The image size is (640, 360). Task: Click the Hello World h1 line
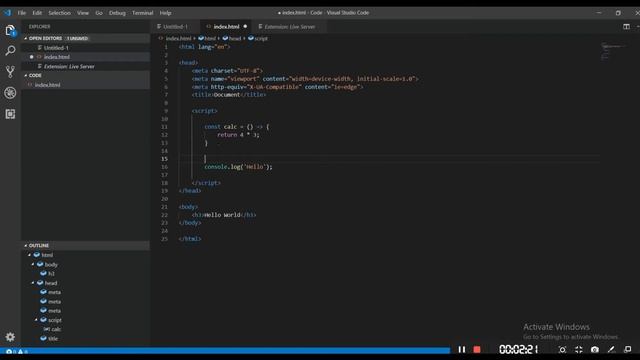click(224, 215)
